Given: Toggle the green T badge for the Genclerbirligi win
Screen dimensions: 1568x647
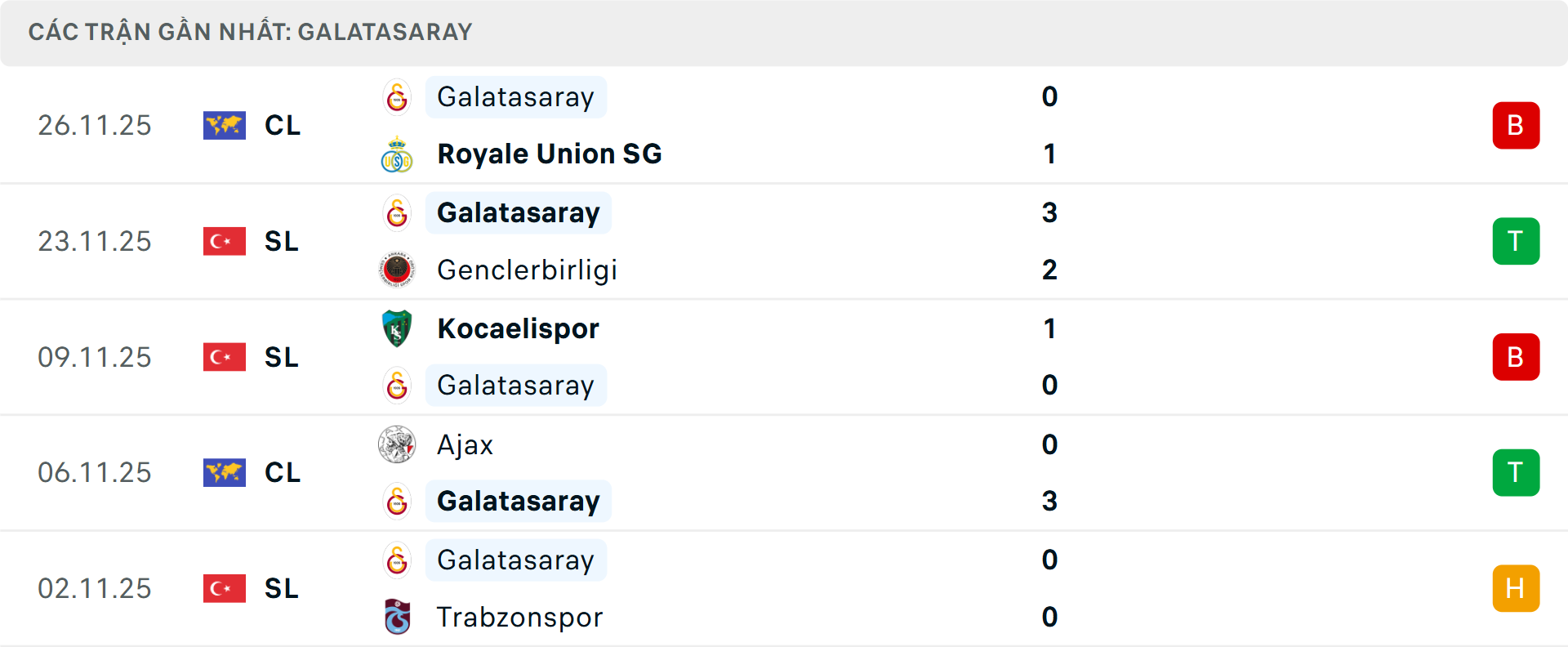Looking at the screenshot, I should pos(1516,241).
